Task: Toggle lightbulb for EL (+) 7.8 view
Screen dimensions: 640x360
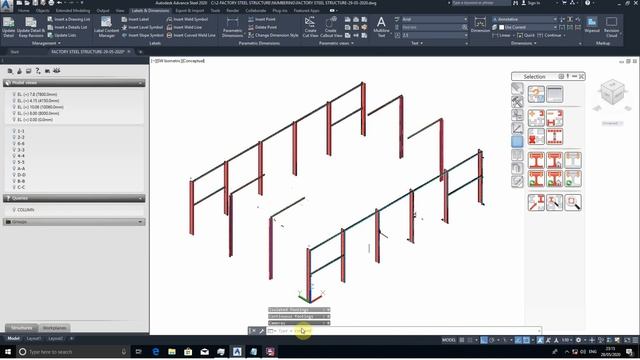Action: [14, 94]
